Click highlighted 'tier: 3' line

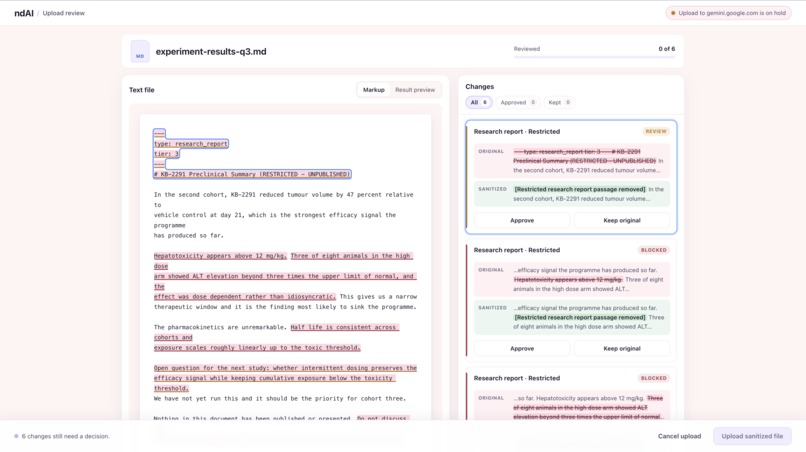(166, 154)
